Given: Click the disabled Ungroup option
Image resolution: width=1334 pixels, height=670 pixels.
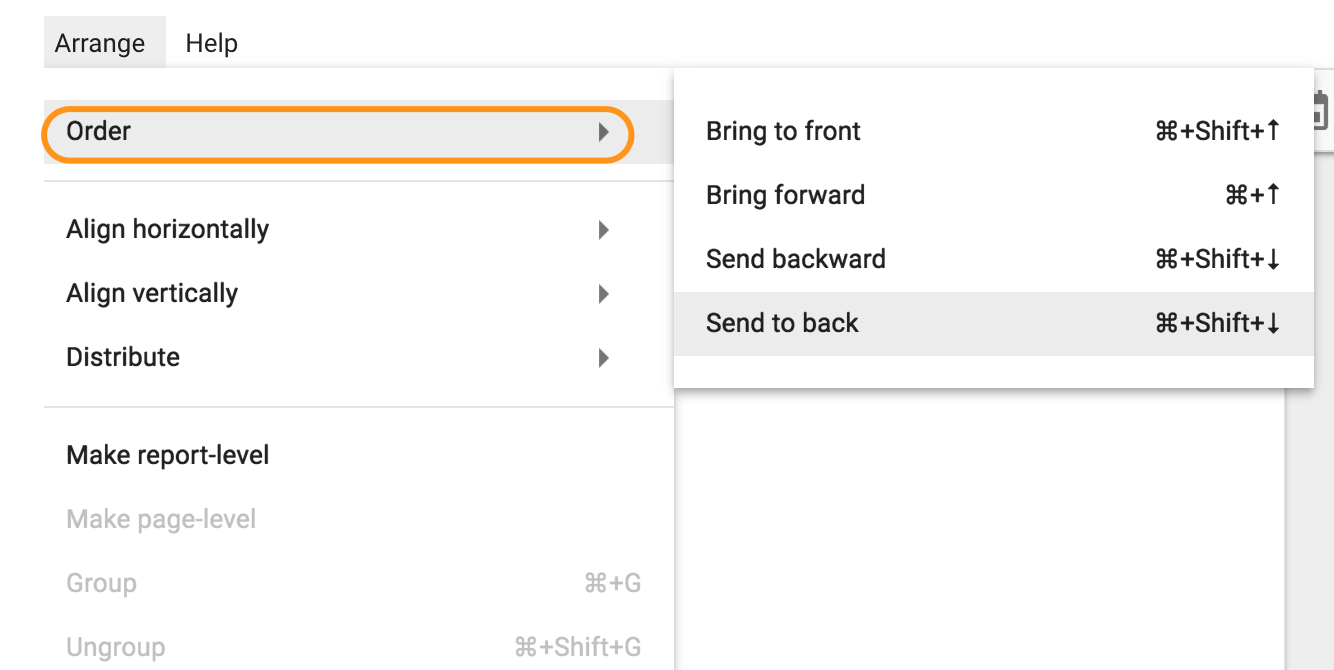Looking at the screenshot, I should pos(116,647).
